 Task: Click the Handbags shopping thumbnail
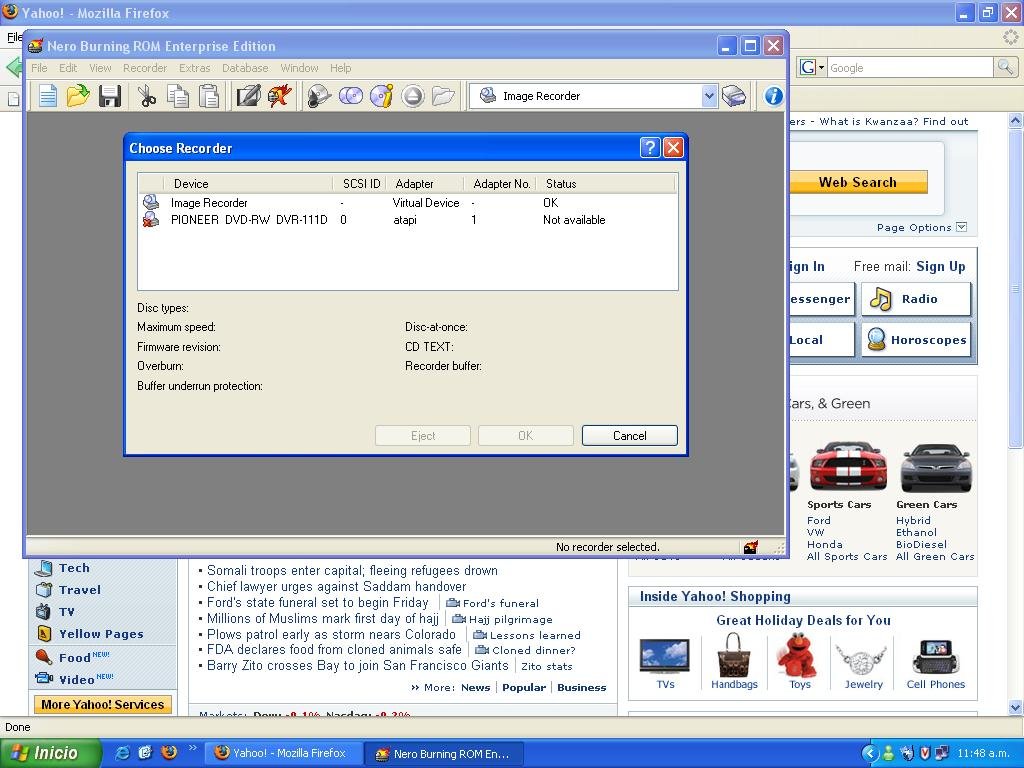pos(734,655)
